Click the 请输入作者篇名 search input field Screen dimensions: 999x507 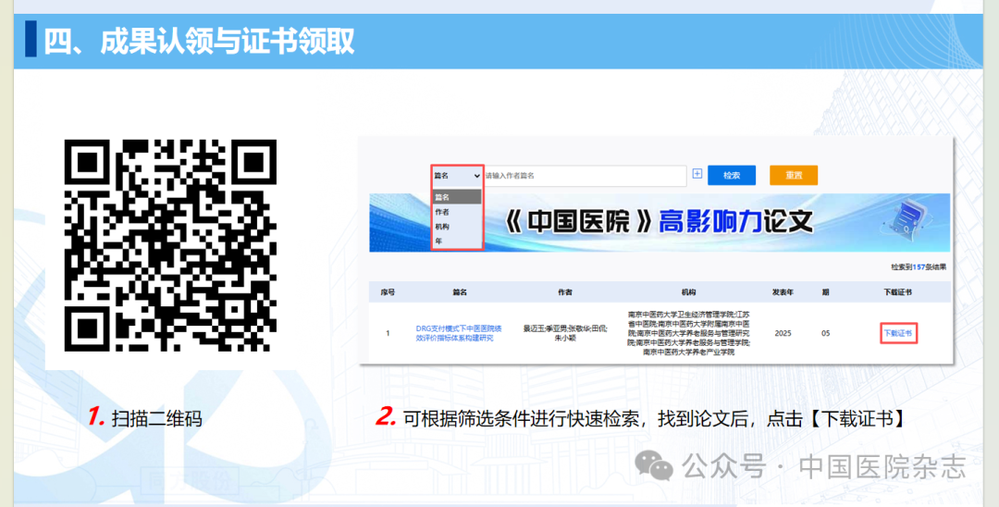[x=585, y=176]
